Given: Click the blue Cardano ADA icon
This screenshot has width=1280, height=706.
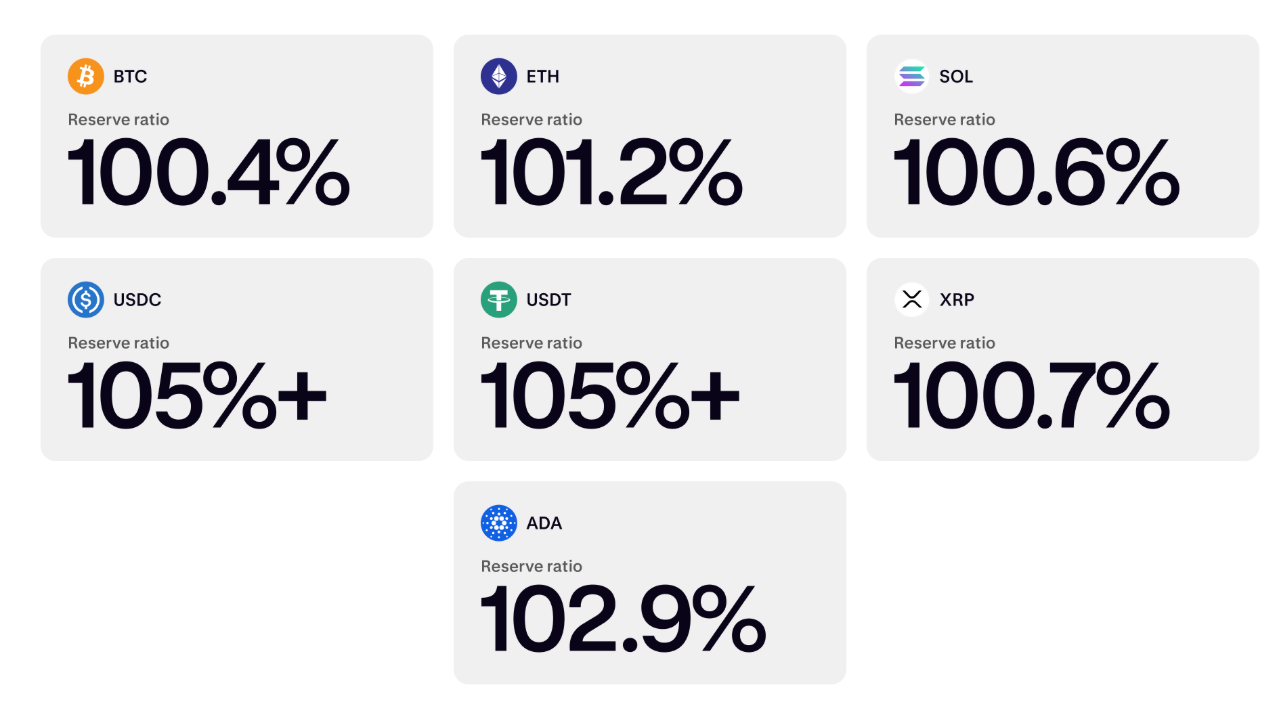Looking at the screenshot, I should [x=499, y=522].
